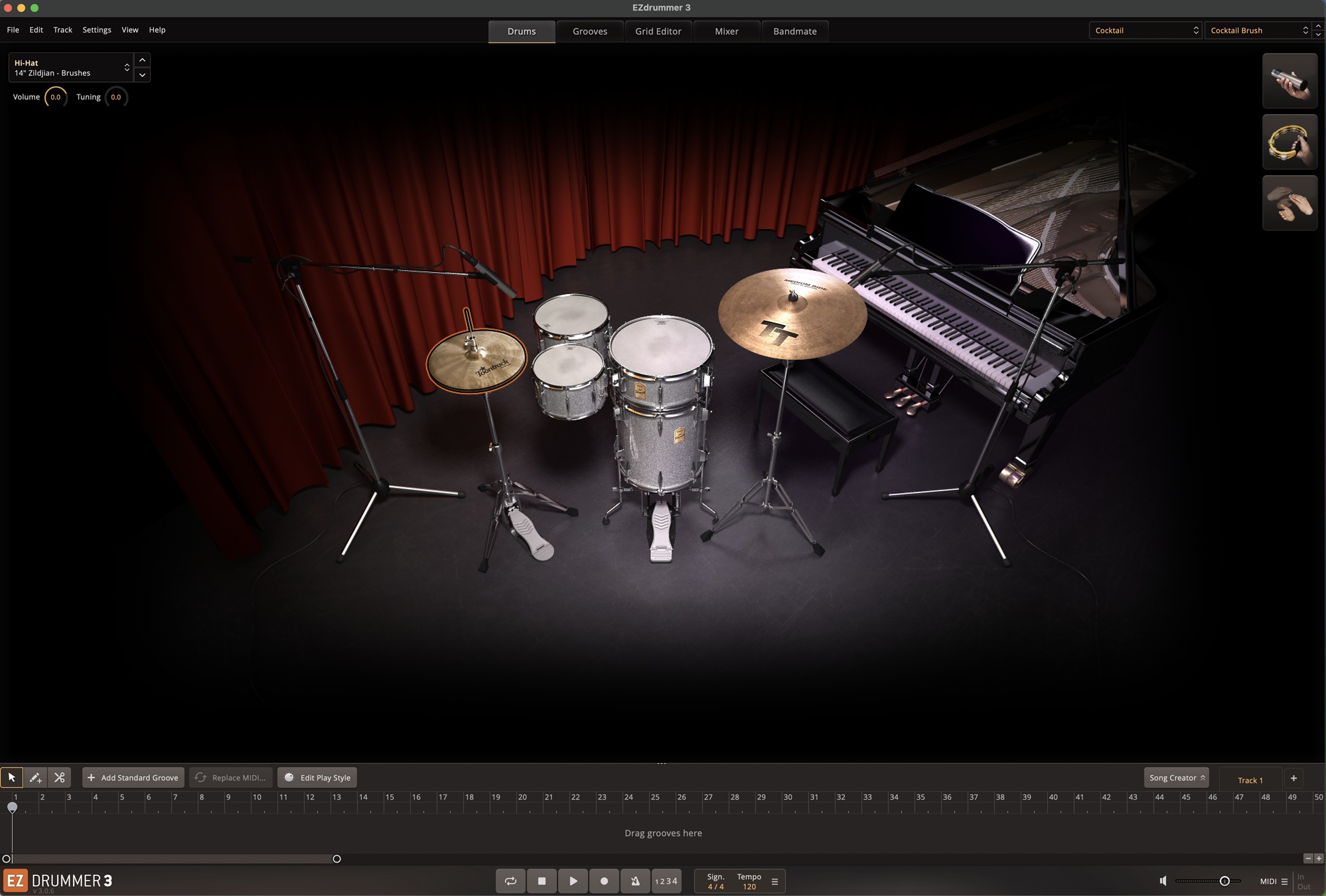Image resolution: width=1326 pixels, height=896 pixels.
Task: Click Add Standard Groove button
Action: pos(133,777)
